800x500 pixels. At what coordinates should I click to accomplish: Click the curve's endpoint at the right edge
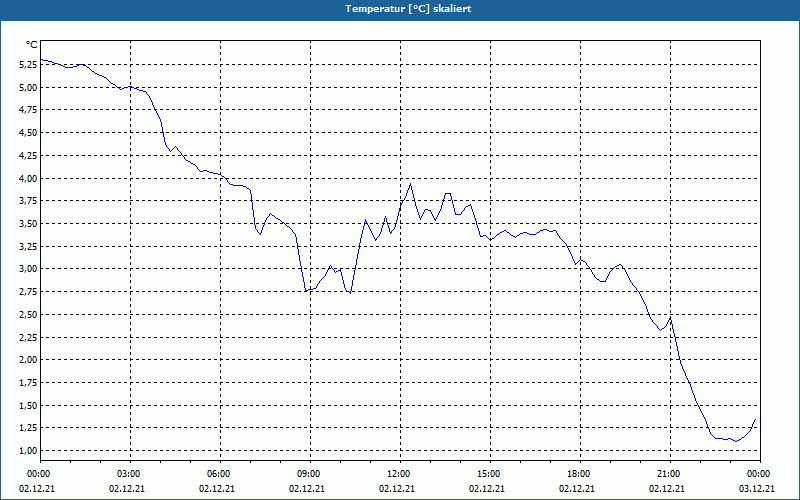point(756,419)
